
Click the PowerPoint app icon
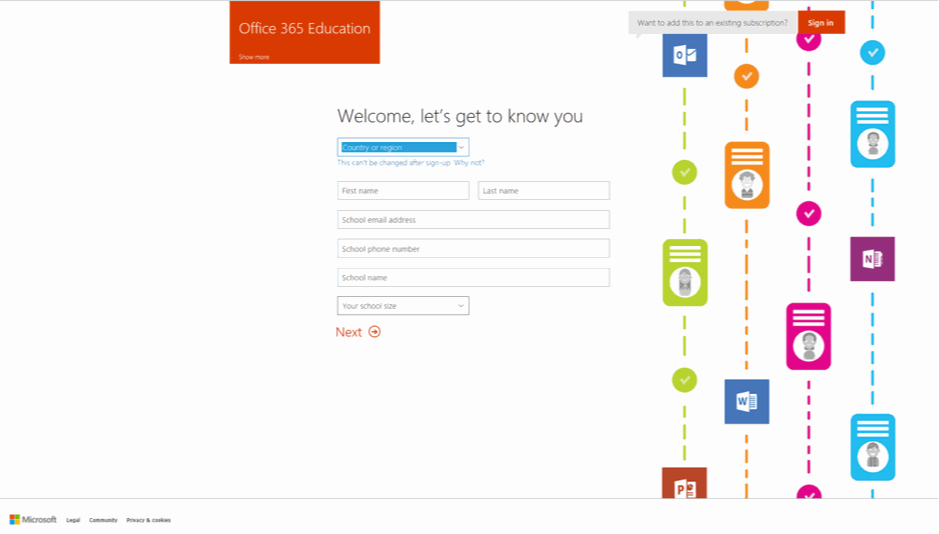click(x=684, y=483)
